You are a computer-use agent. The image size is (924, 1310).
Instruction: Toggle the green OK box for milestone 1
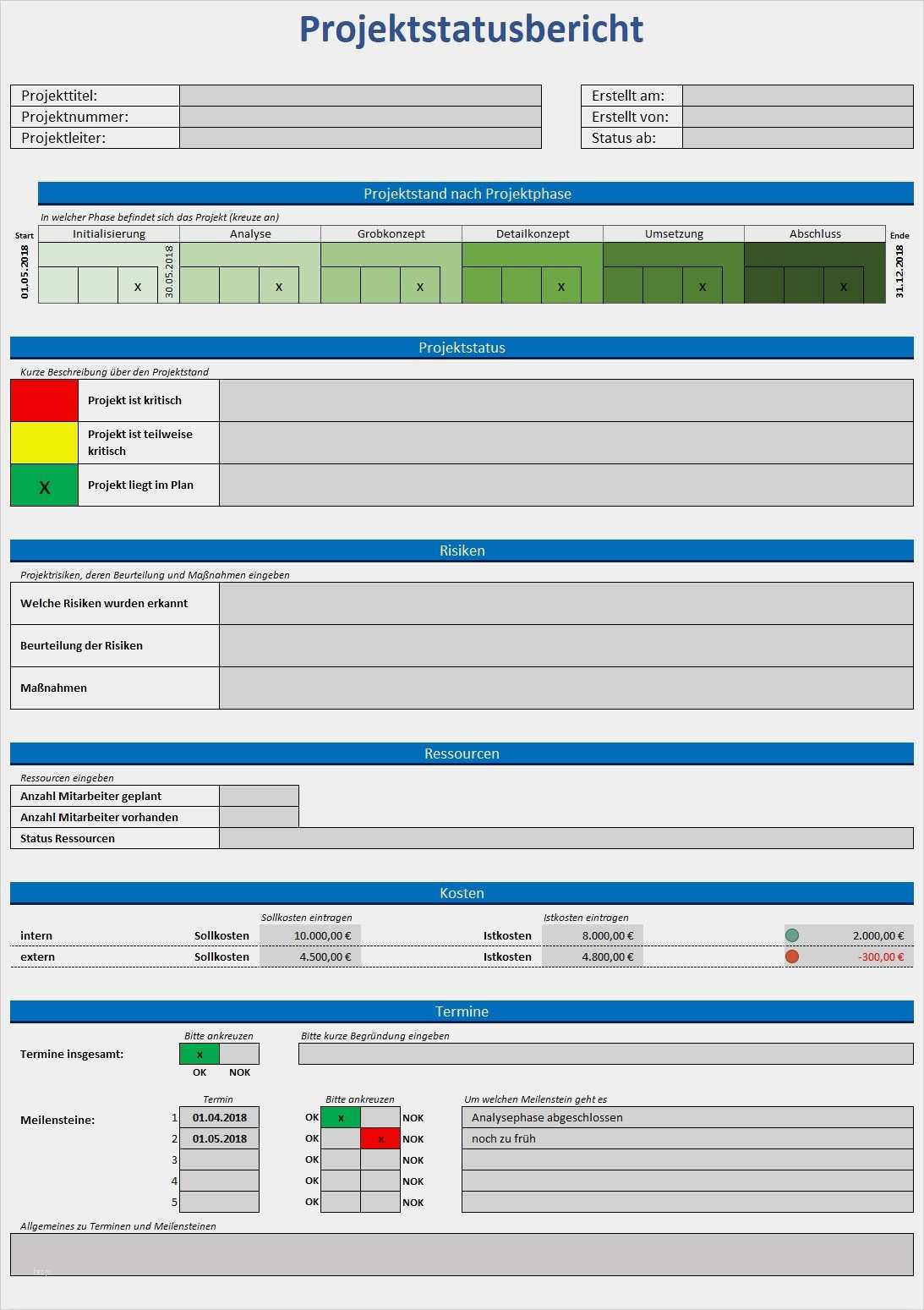(x=341, y=1117)
